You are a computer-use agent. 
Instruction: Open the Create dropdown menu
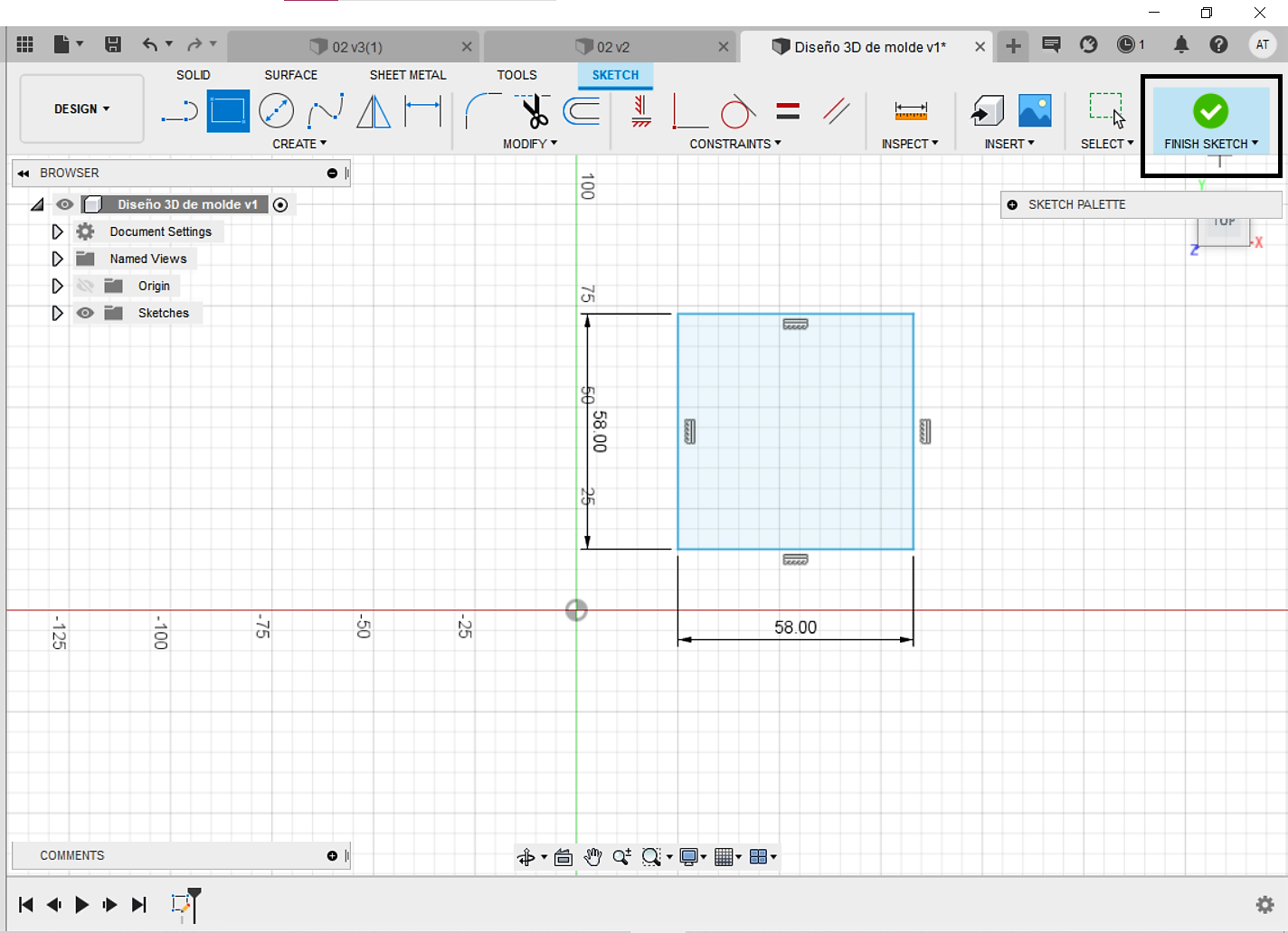click(x=299, y=144)
